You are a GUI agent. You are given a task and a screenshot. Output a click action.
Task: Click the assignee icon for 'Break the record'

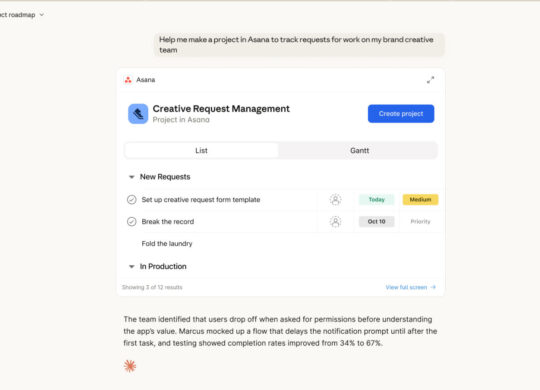pos(335,222)
